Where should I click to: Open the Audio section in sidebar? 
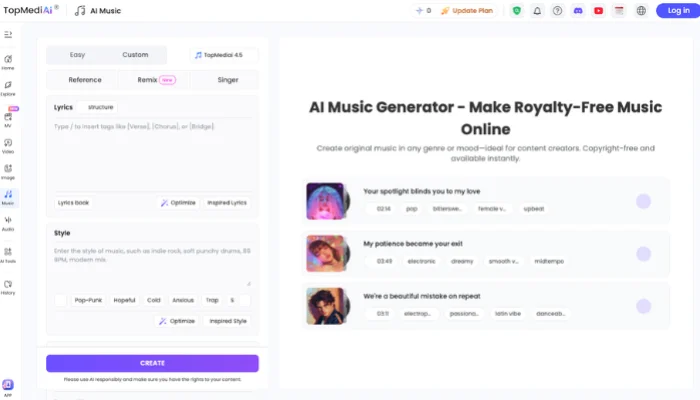point(8,222)
